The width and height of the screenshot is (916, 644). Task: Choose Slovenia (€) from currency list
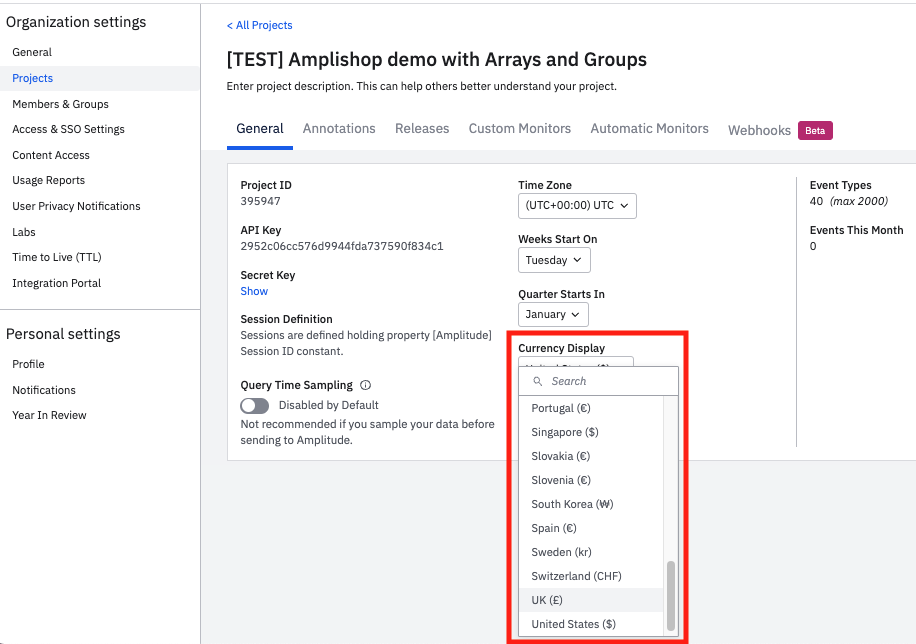(x=591, y=480)
